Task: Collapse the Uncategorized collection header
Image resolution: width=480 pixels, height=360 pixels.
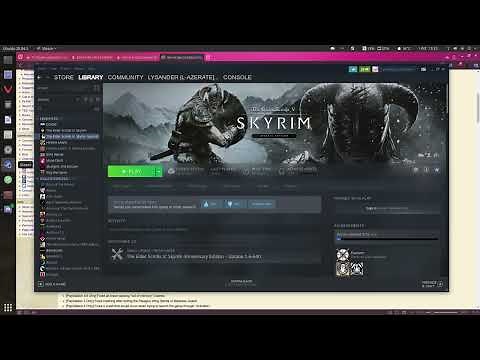Action: pyautogui.click(x=53, y=179)
